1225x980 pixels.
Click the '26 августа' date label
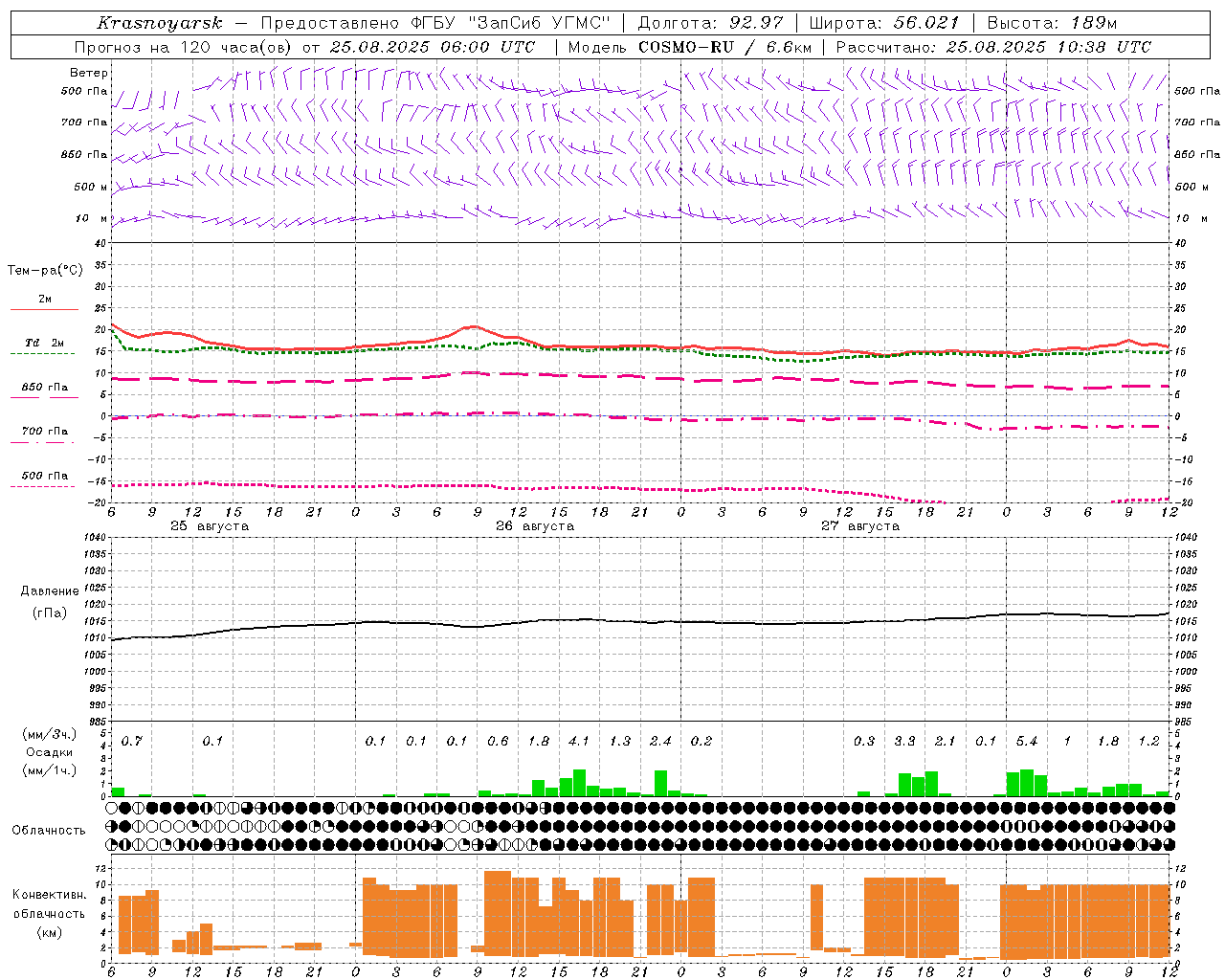(x=535, y=526)
